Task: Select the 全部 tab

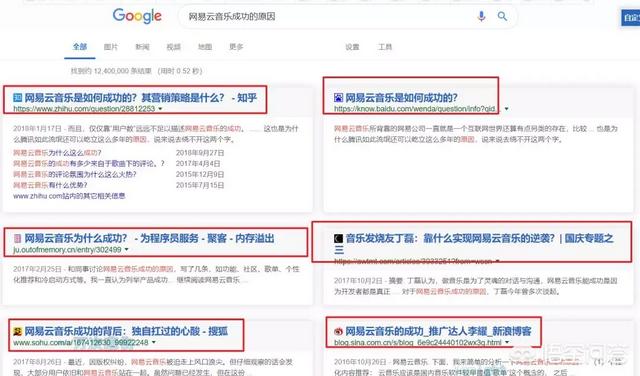Action: point(80,47)
